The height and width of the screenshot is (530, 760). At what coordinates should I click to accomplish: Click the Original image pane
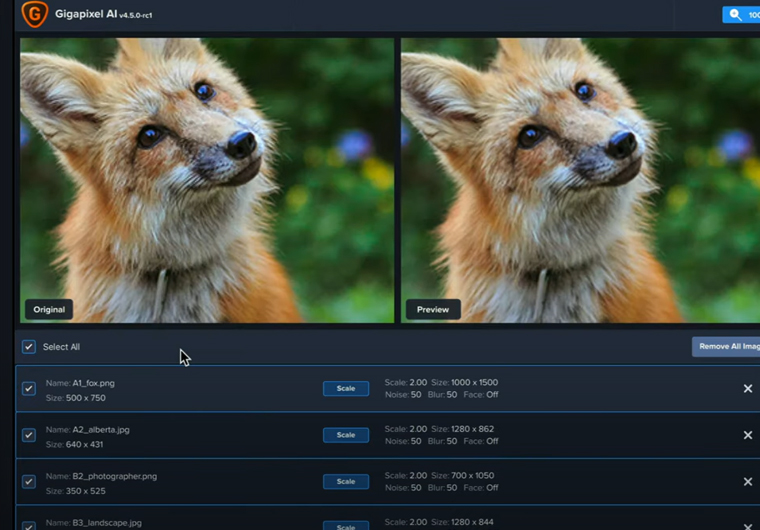pos(207,180)
